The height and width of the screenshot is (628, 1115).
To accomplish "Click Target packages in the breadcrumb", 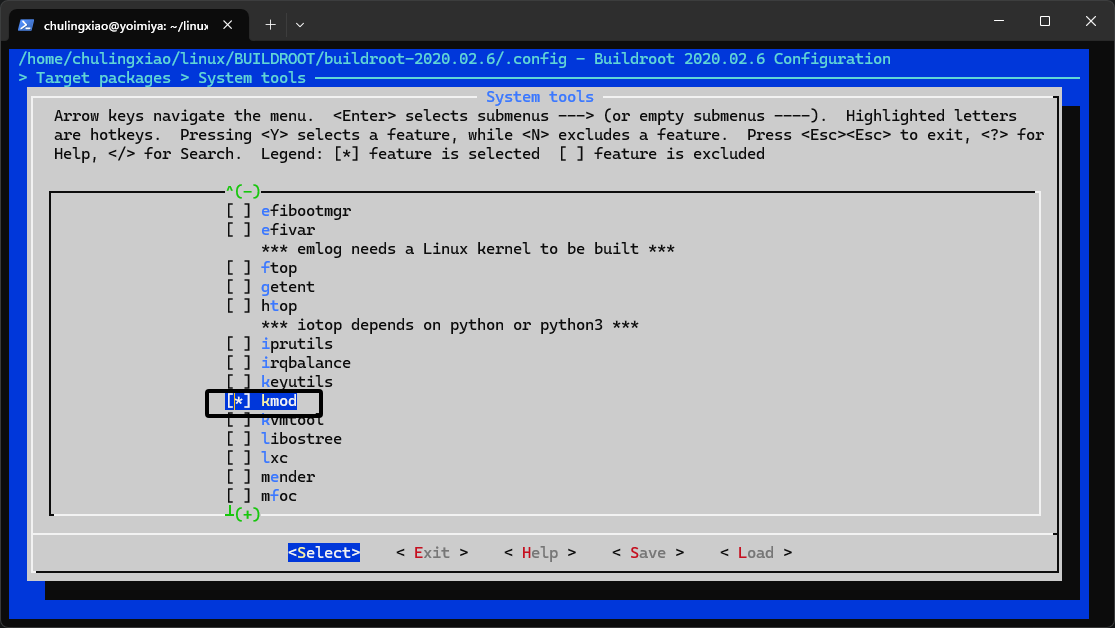I will (103, 78).
